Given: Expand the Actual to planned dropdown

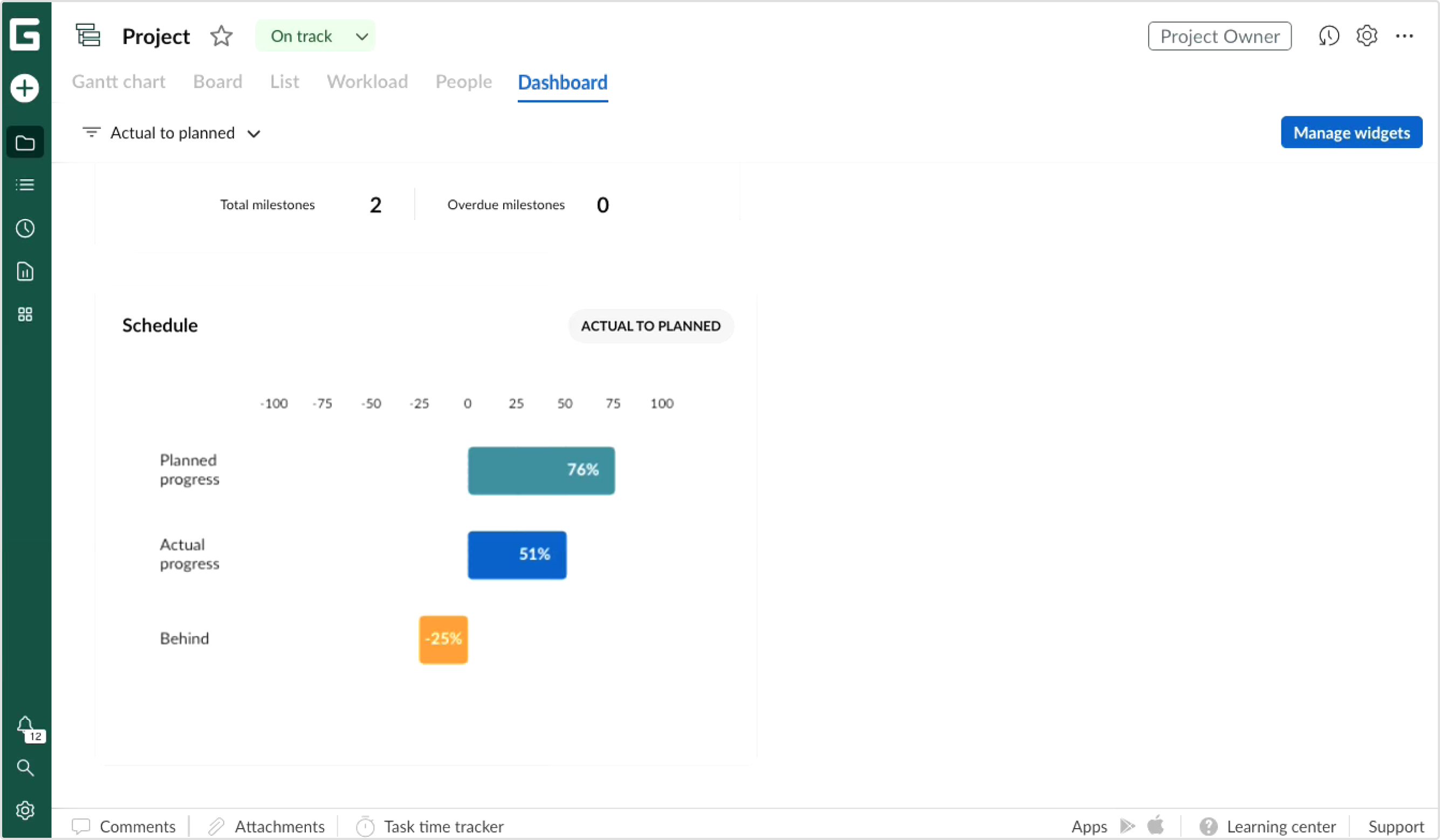Looking at the screenshot, I should [x=253, y=133].
